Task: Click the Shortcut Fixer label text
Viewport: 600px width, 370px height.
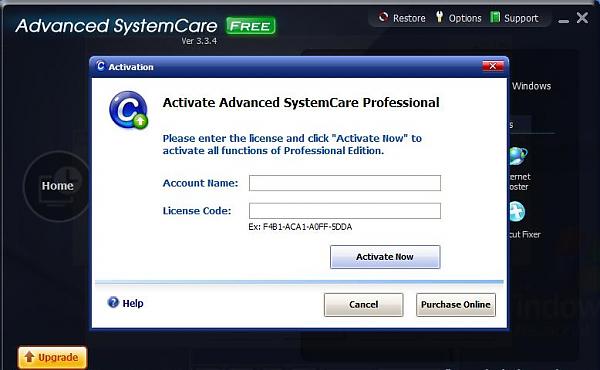Action: click(525, 235)
